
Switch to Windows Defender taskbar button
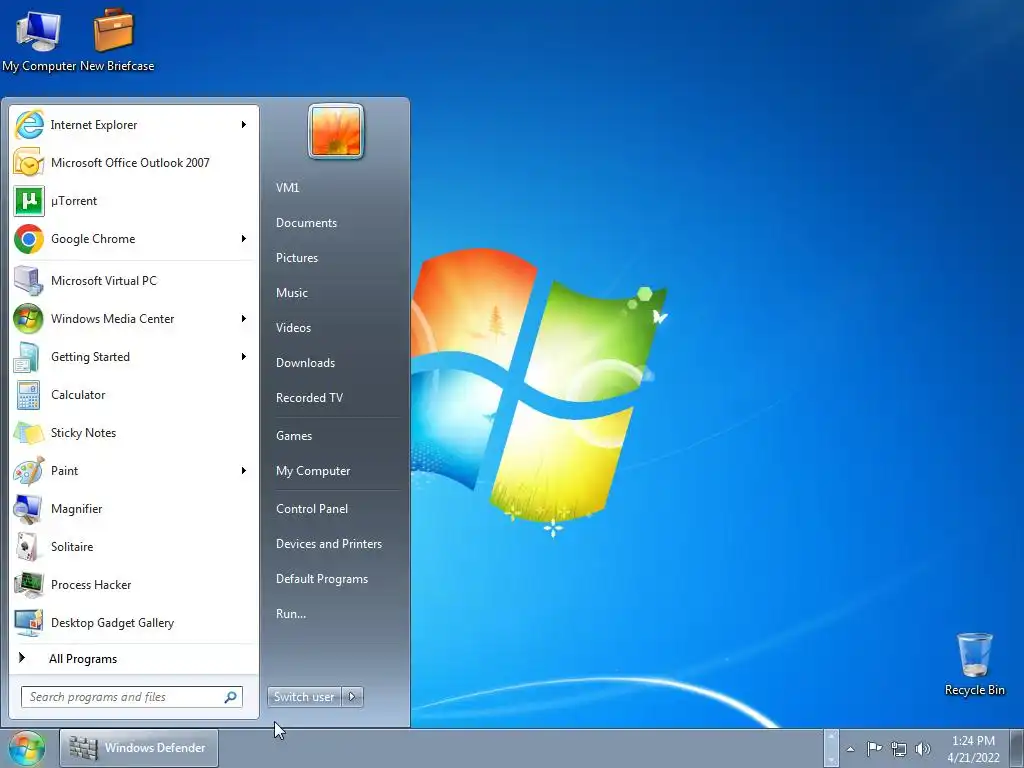(138, 748)
